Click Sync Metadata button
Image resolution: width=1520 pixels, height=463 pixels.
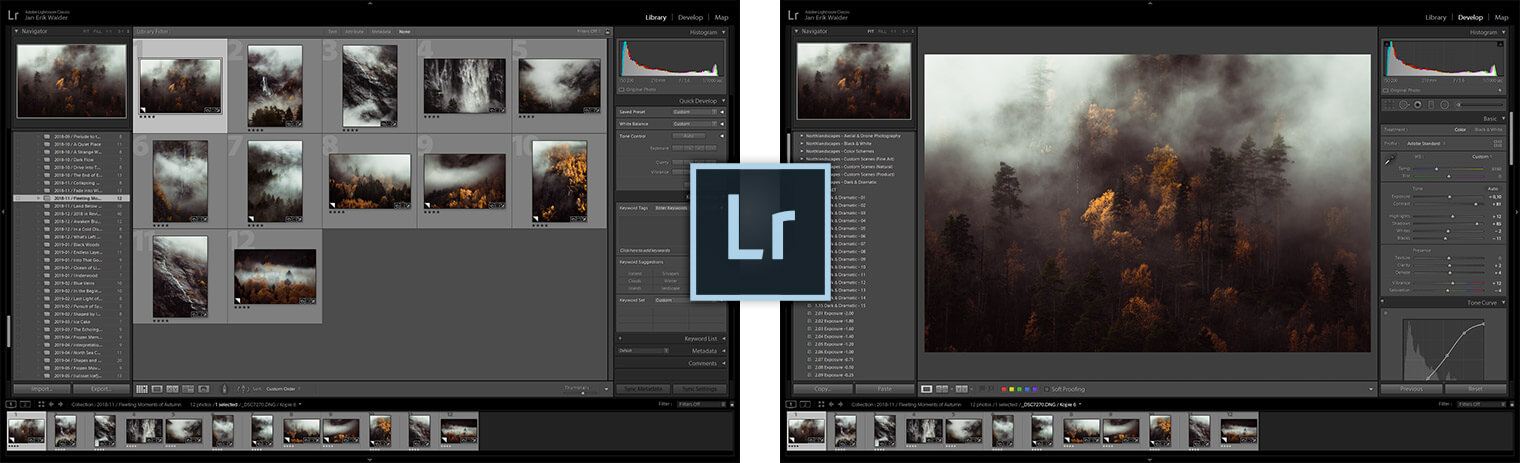pos(643,389)
